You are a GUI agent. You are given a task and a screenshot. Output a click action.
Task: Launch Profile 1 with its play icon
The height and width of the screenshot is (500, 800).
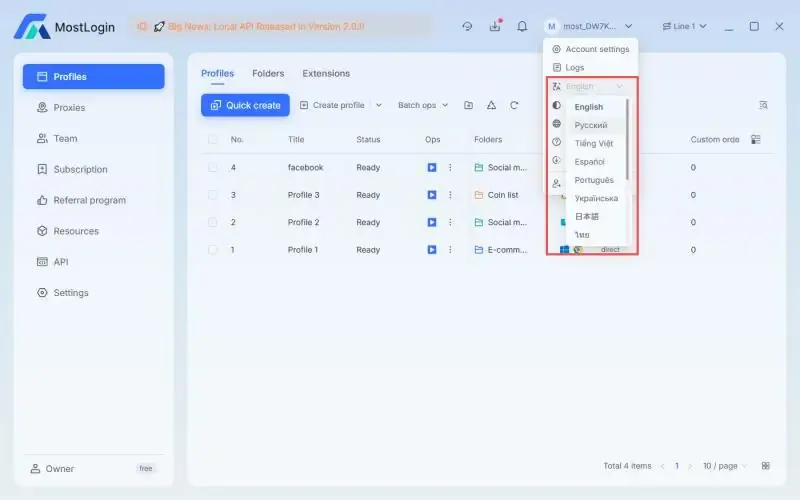pyautogui.click(x=432, y=250)
